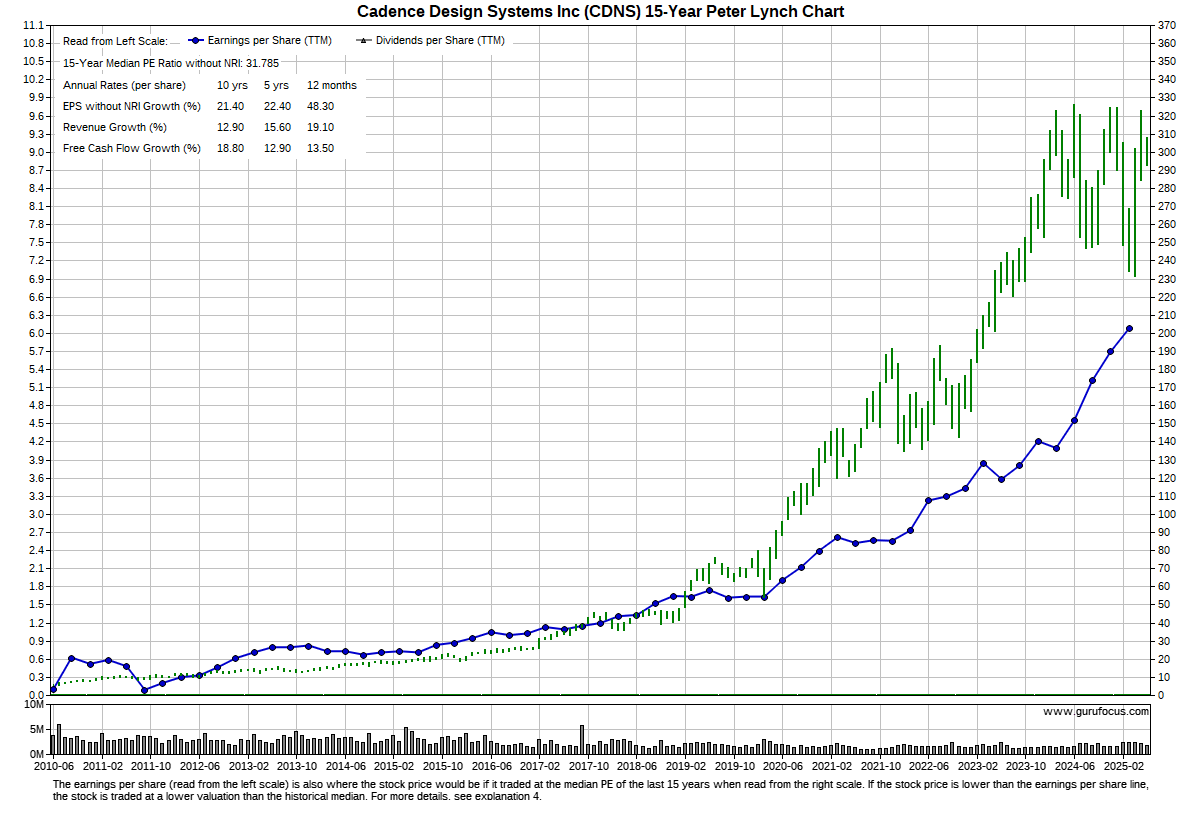Select the EPS growth value 22.40
The height and width of the screenshot is (820, 1200).
coord(277,106)
